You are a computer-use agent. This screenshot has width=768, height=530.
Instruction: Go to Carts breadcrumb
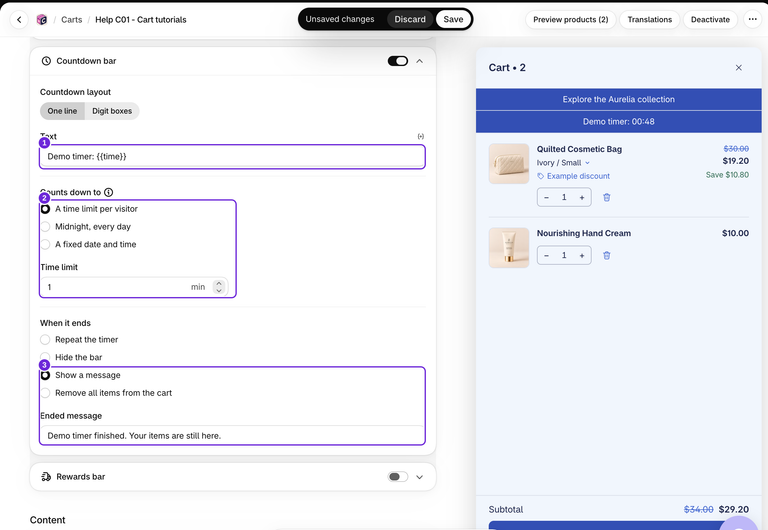(72, 20)
